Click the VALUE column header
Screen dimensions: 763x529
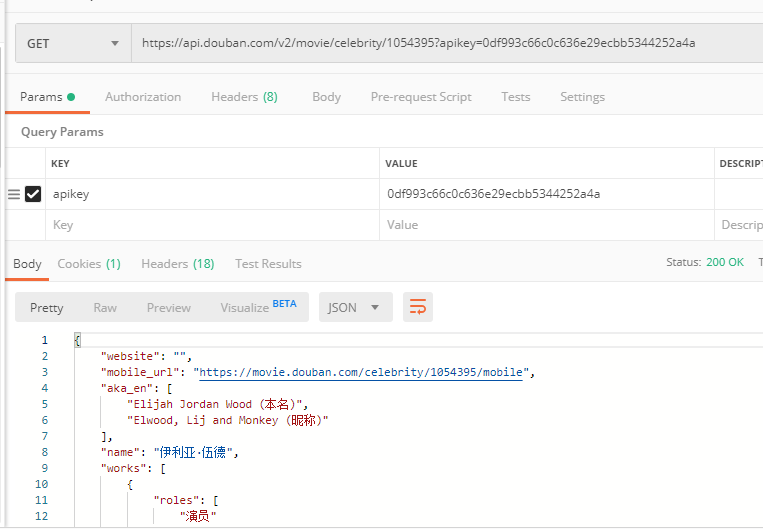coord(401,164)
